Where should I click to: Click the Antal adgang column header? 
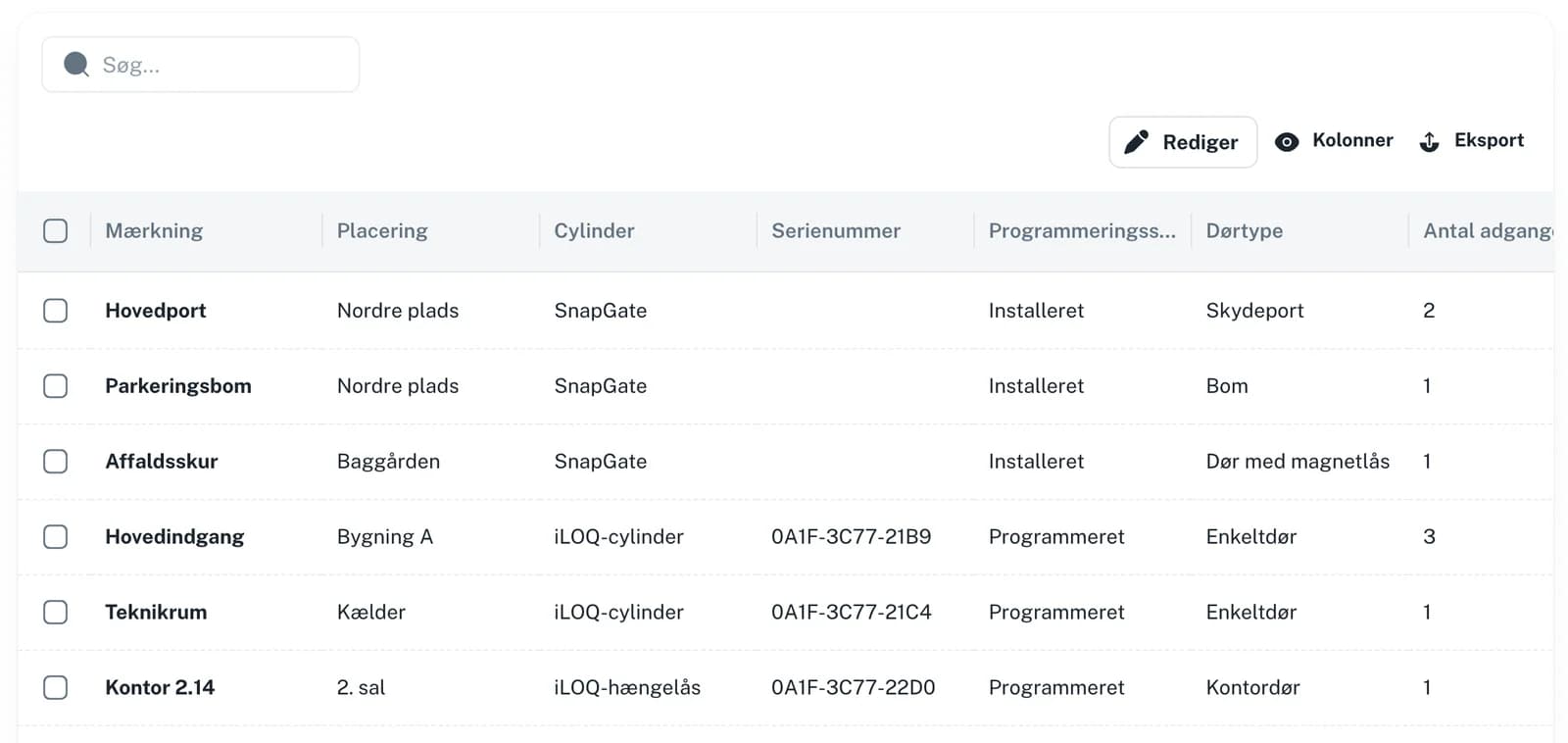tap(1488, 231)
